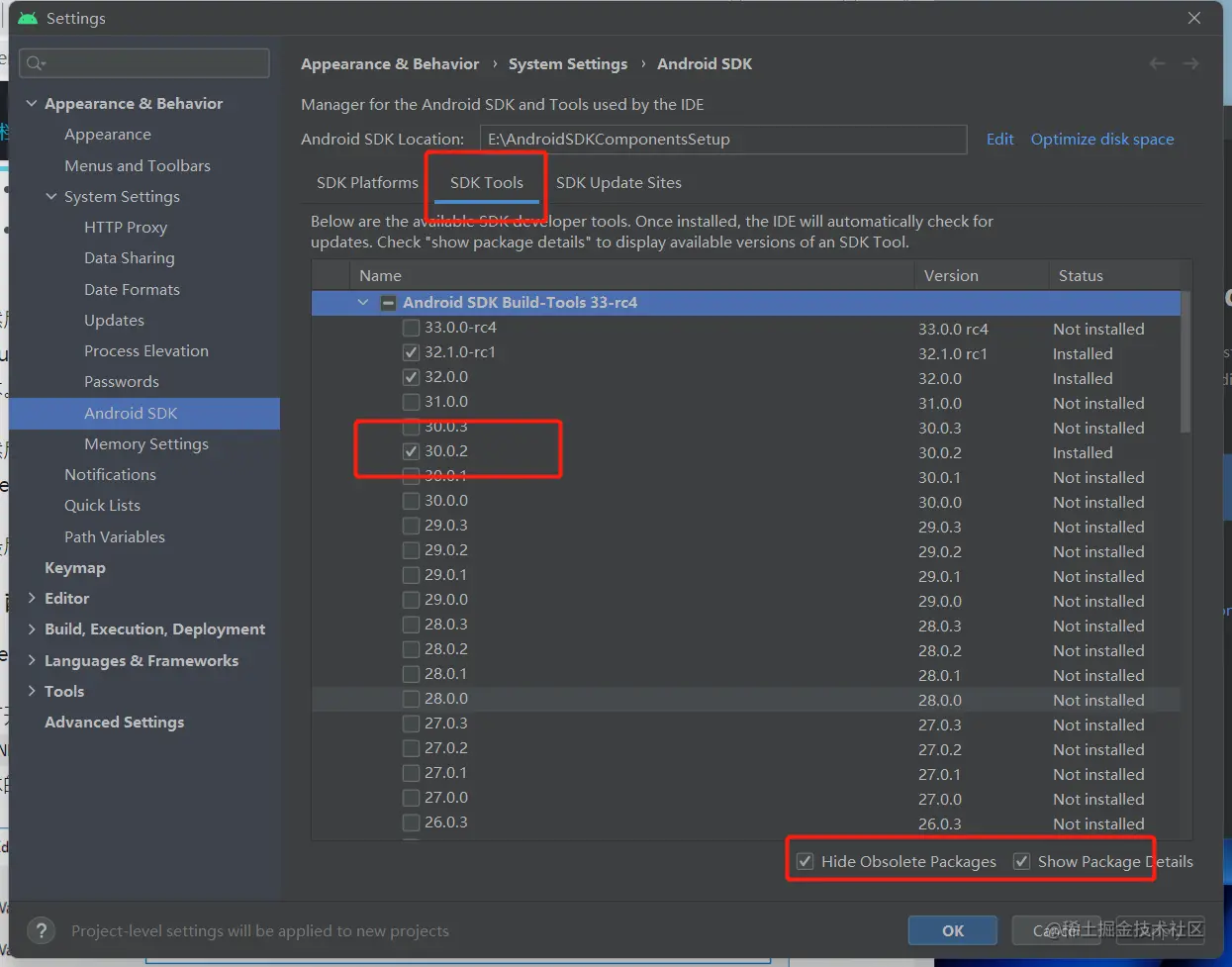Toggle the Build-Tools 33-rc4 group checkbox
This screenshot has width=1232, height=967.
(x=389, y=303)
